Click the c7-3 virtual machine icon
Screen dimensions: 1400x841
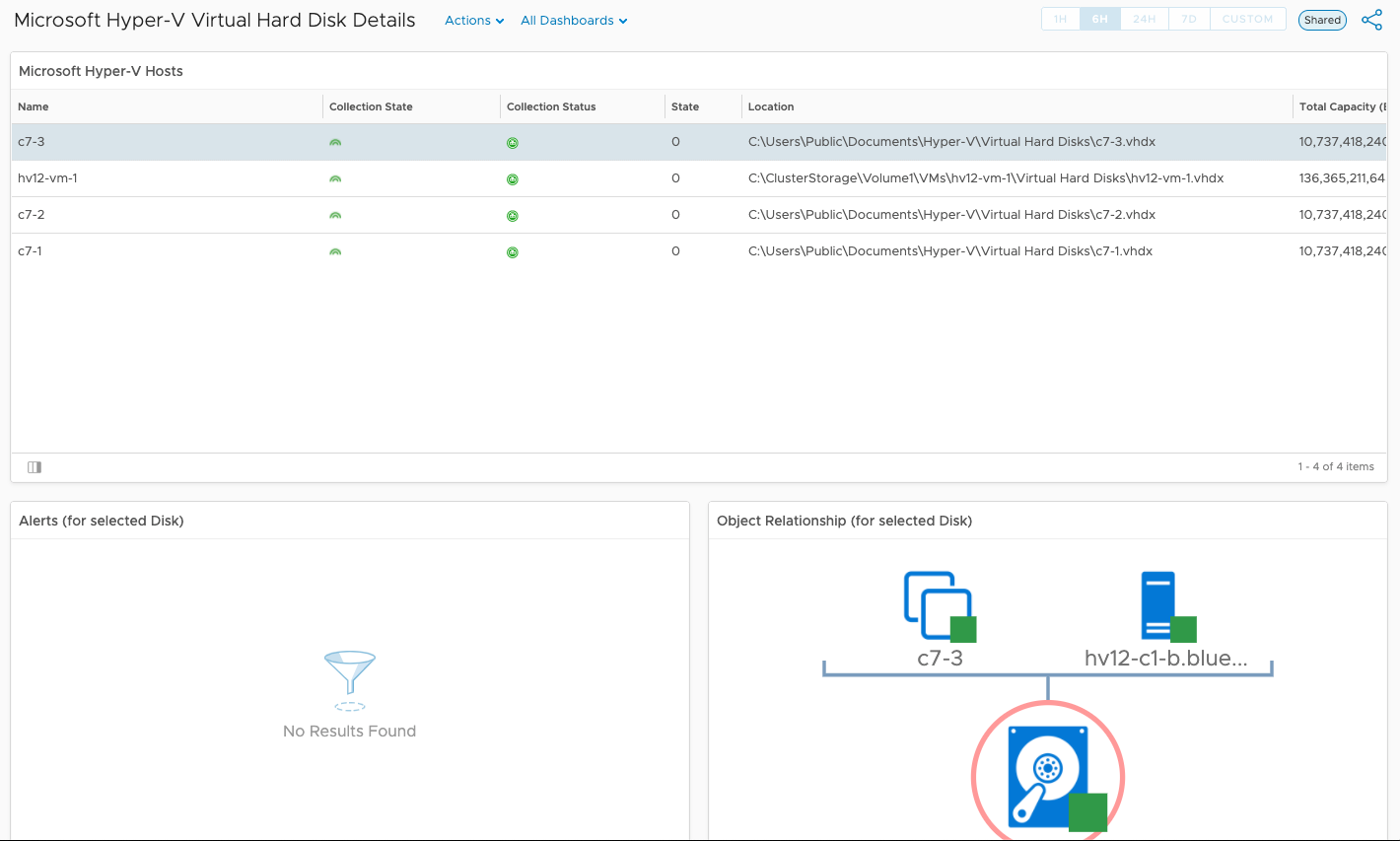click(940, 606)
